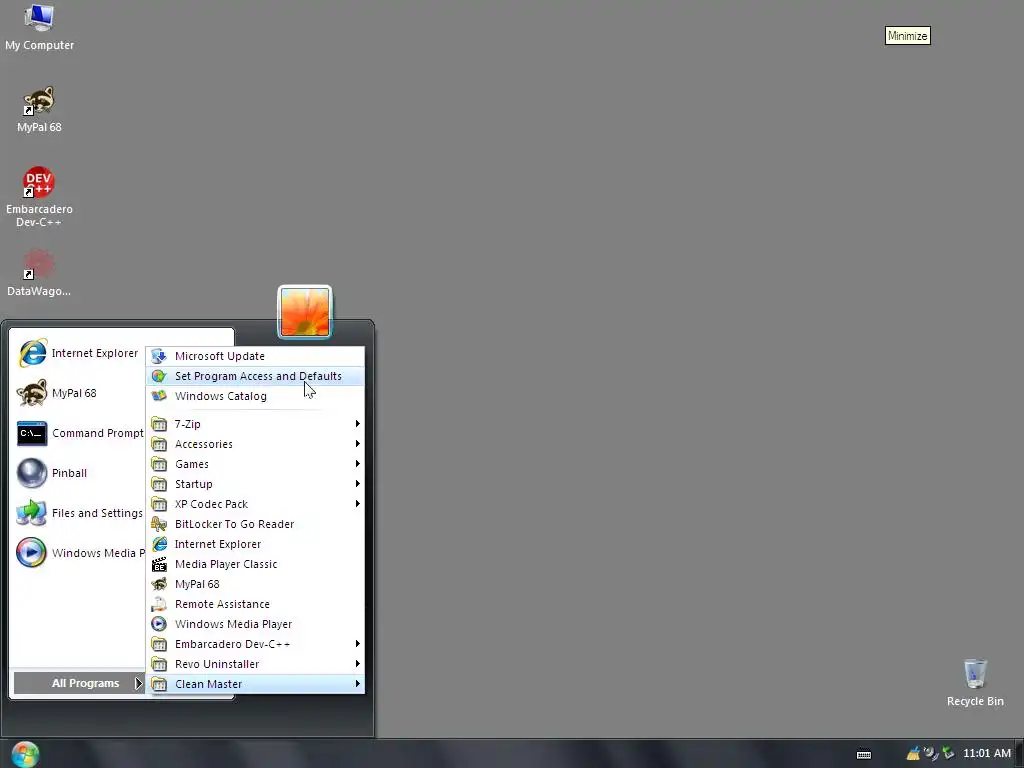
Task: Expand the Games folder
Action: point(255,464)
